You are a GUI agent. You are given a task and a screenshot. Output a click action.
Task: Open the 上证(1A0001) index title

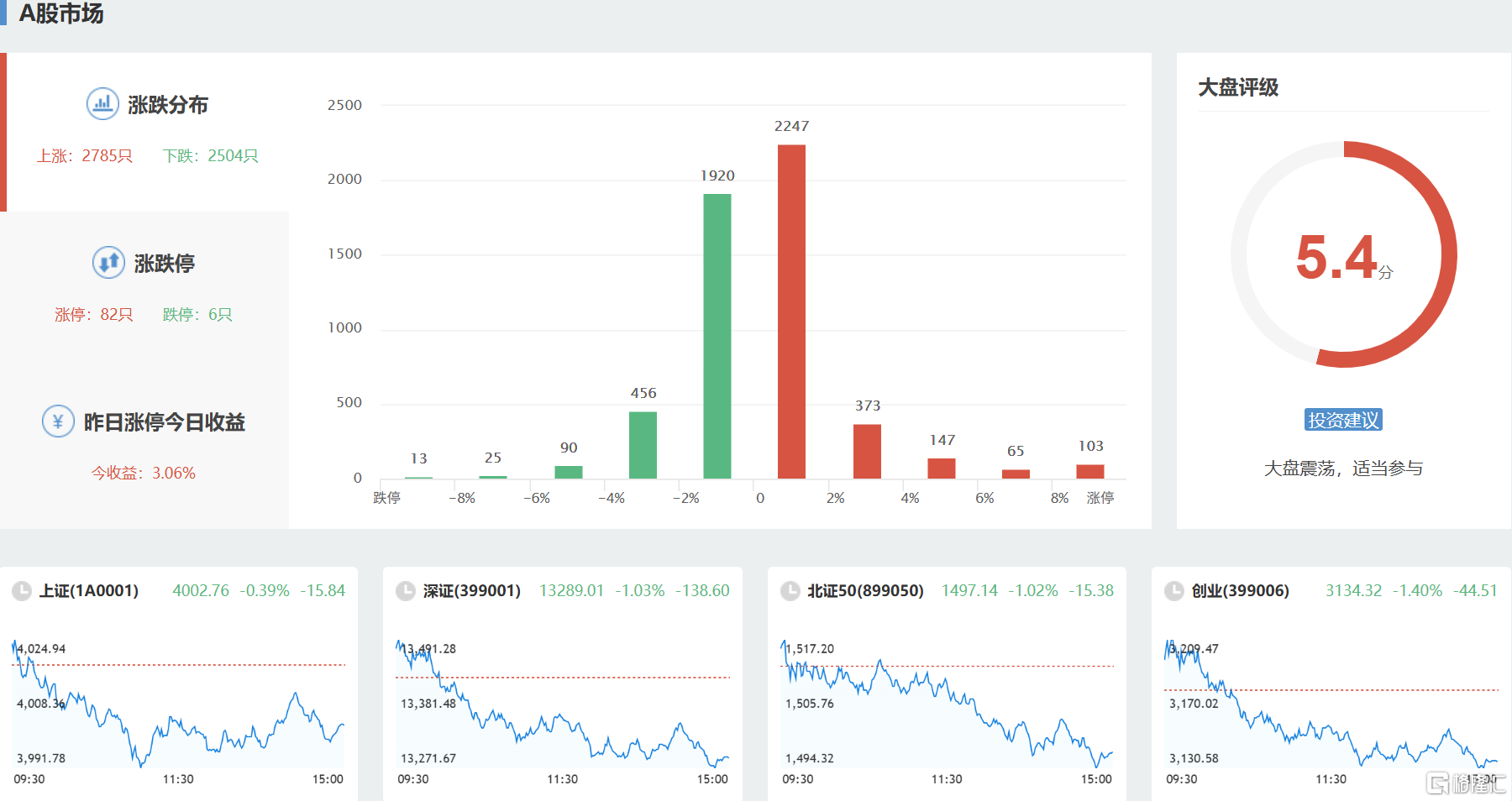click(89, 591)
